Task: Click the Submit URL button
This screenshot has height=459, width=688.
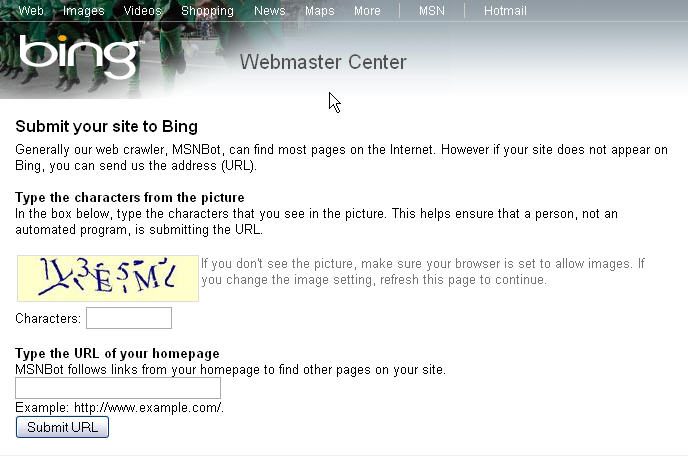Action: pyautogui.click(x=62, y=427)
